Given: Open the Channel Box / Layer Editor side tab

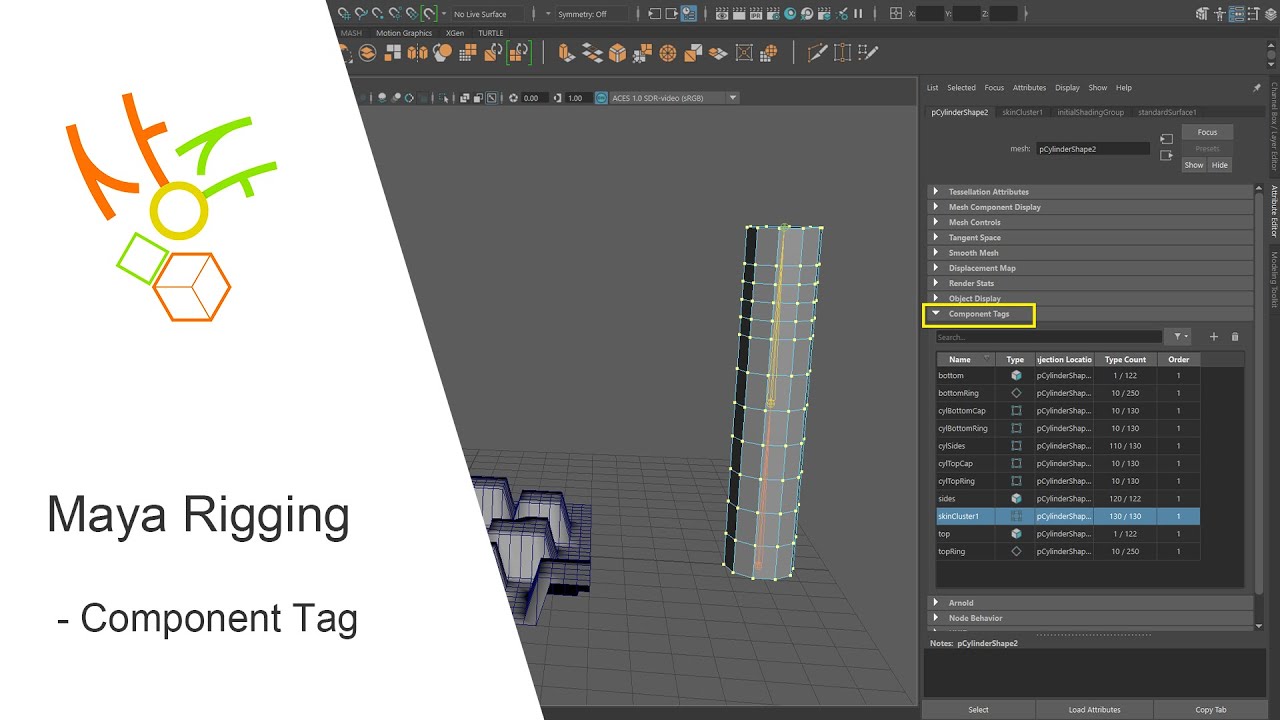Looking at the screenshot, I should (x=1274, y=125).
